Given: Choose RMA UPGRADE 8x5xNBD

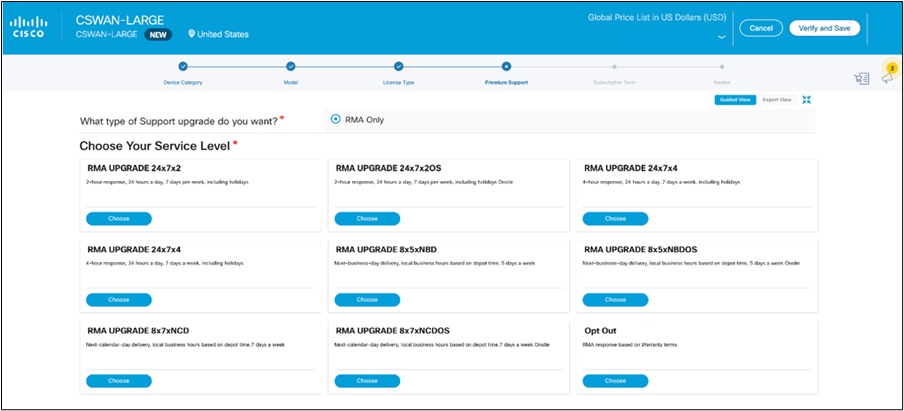Looking at the screenshot, I should click(367, 300).
